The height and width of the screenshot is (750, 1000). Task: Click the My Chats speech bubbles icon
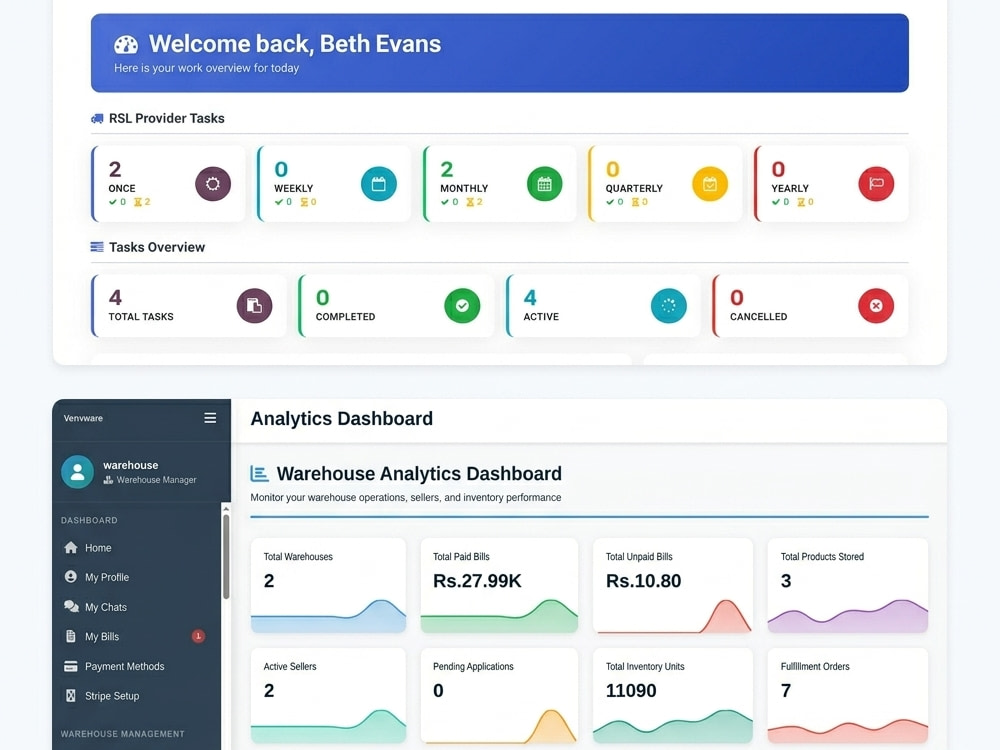71,607
